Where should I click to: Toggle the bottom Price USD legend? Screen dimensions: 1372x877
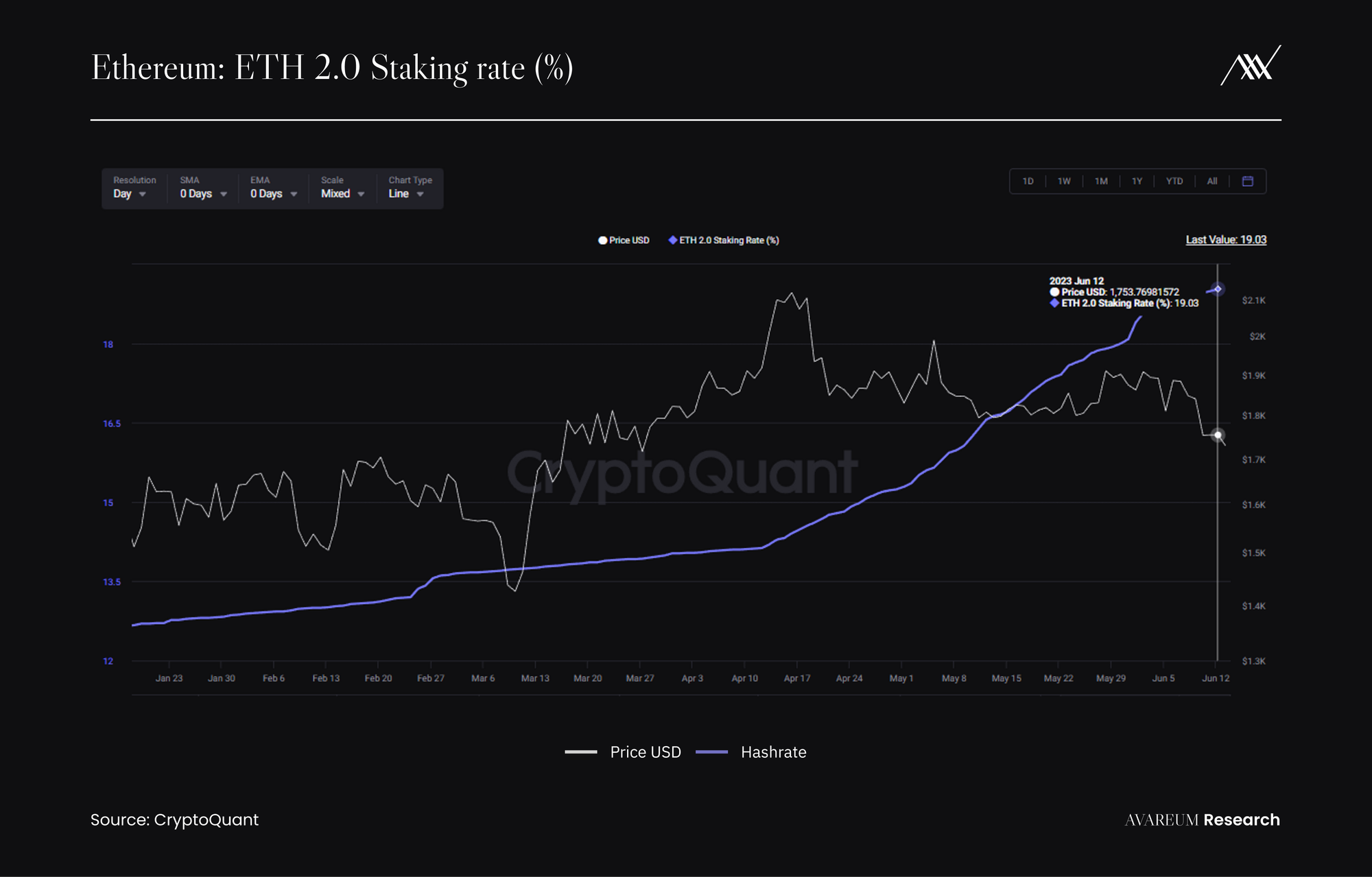click(x=645, y=752)
